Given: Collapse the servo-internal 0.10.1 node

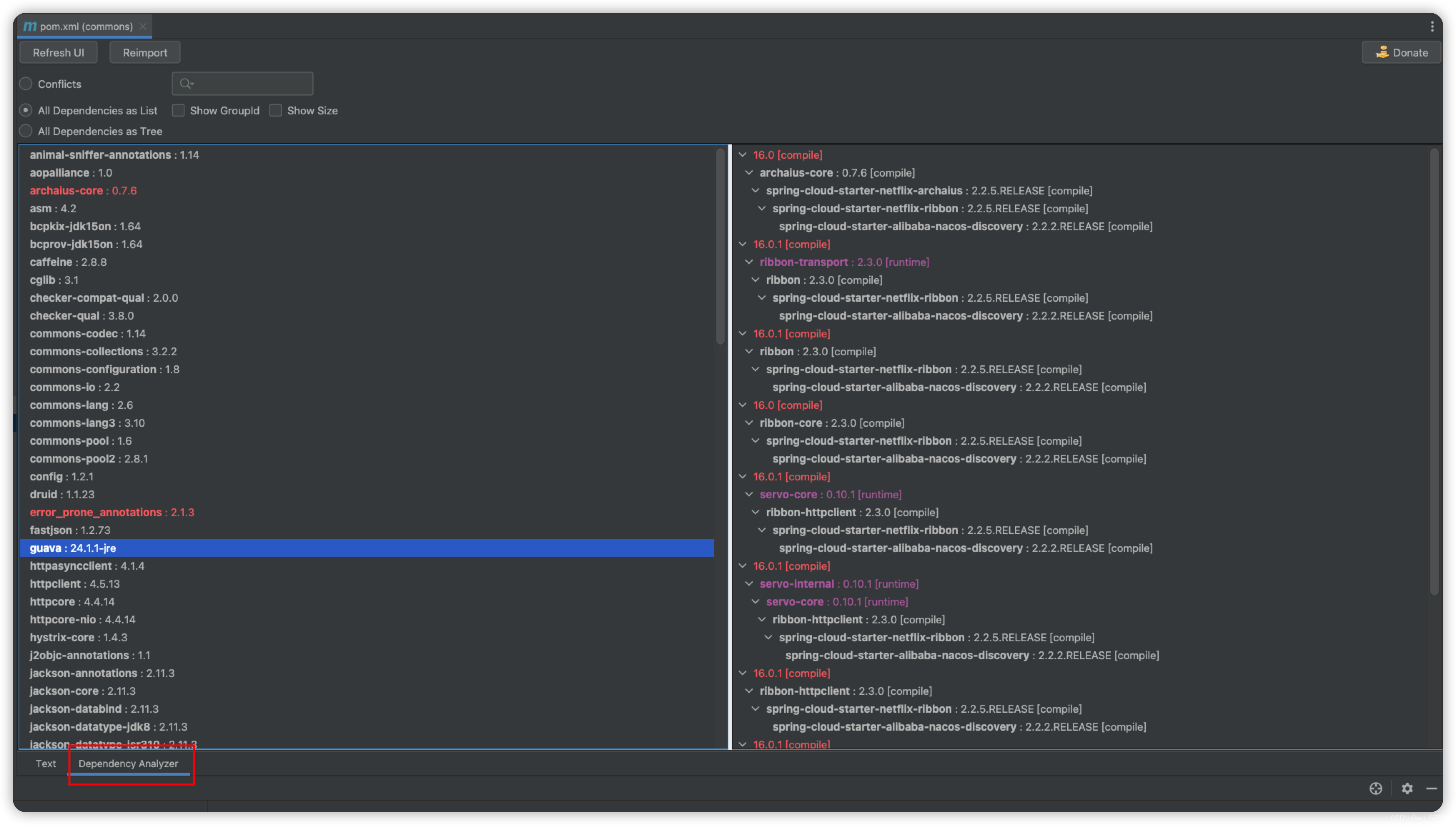Looking at the screenshot, I should [x=749, y=584].
